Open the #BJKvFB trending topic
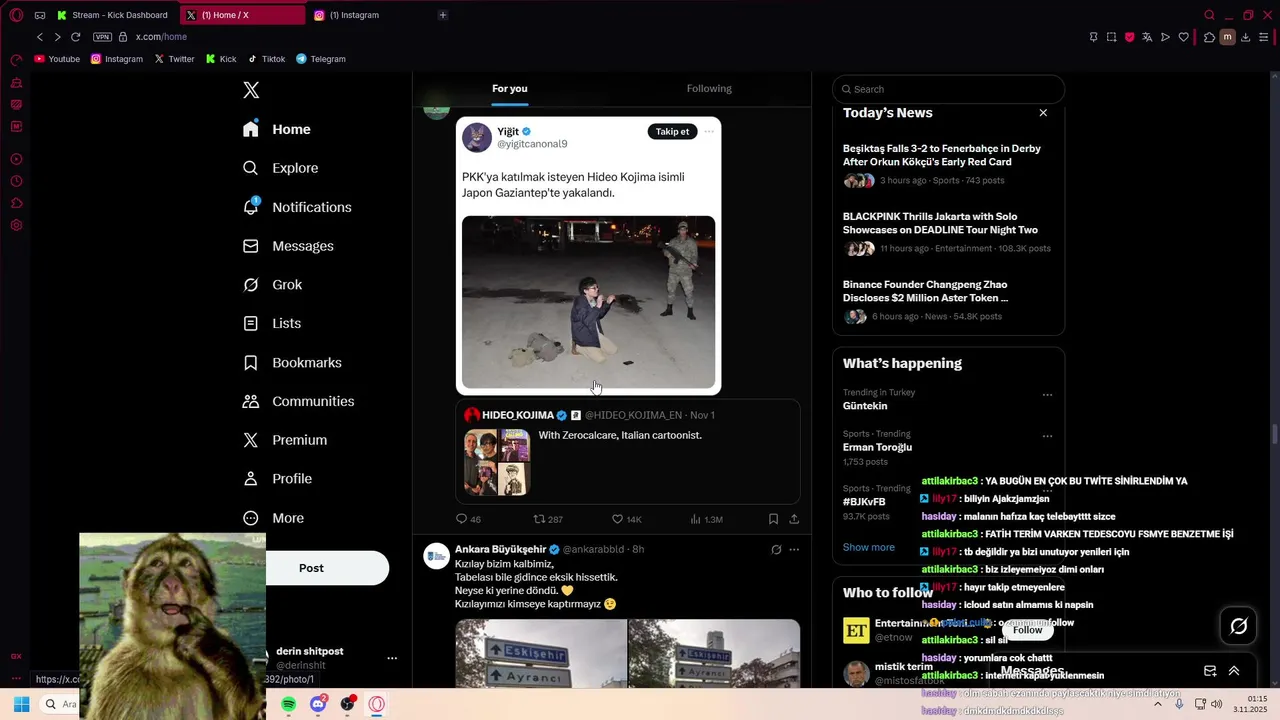Screen dimensions: 1280x720 click(864, 502)
